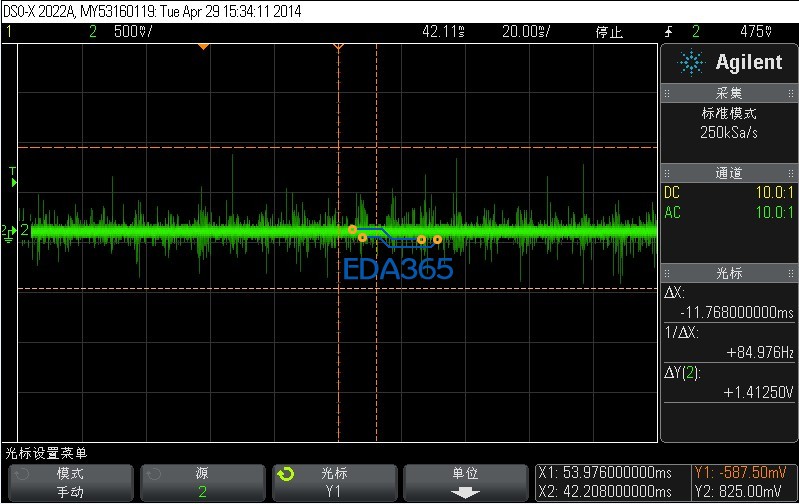The height and width of the screenshot is (504, 799).
Task: Click the channel 2 500V/ scale readout
Action: click(133, 32)
